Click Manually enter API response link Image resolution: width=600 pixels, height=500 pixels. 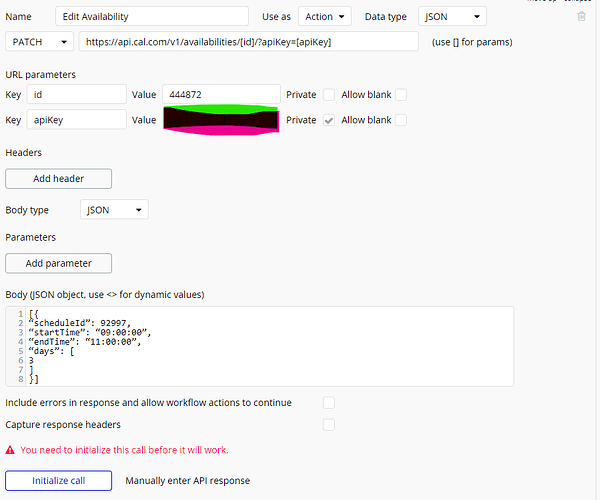click(x=188, y=480)
